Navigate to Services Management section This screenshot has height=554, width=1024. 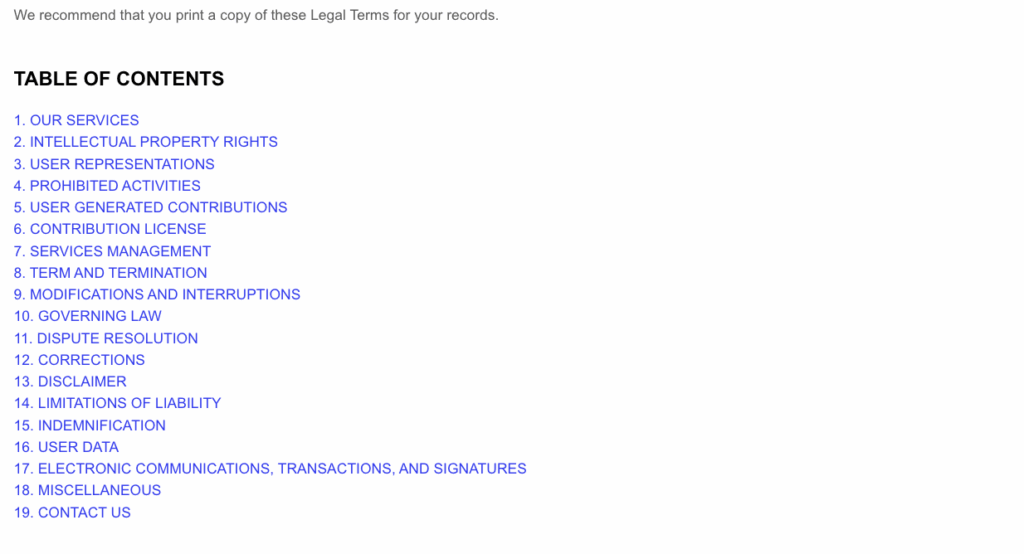[112, 251]
